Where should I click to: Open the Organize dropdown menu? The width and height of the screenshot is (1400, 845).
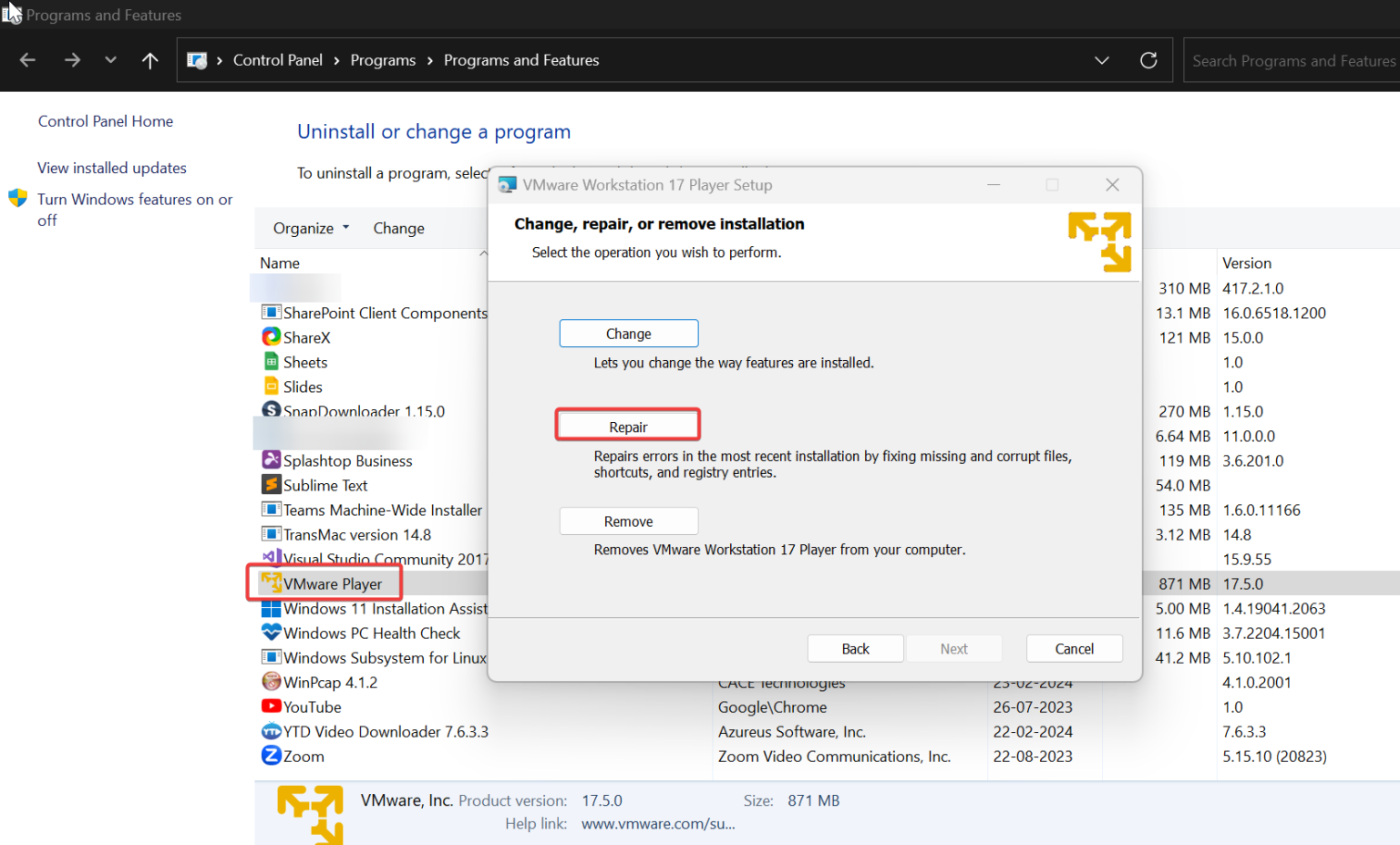tap(310, 228)
